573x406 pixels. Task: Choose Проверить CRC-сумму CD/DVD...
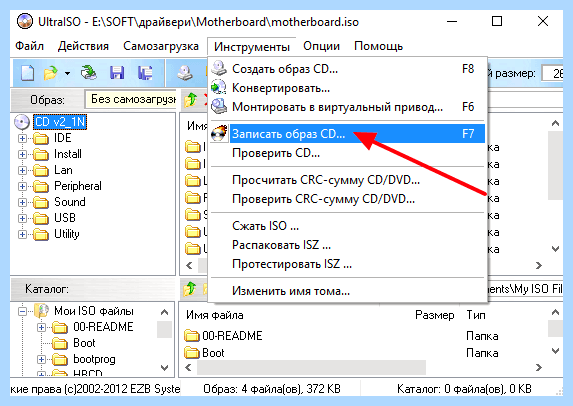coord(348,199)
